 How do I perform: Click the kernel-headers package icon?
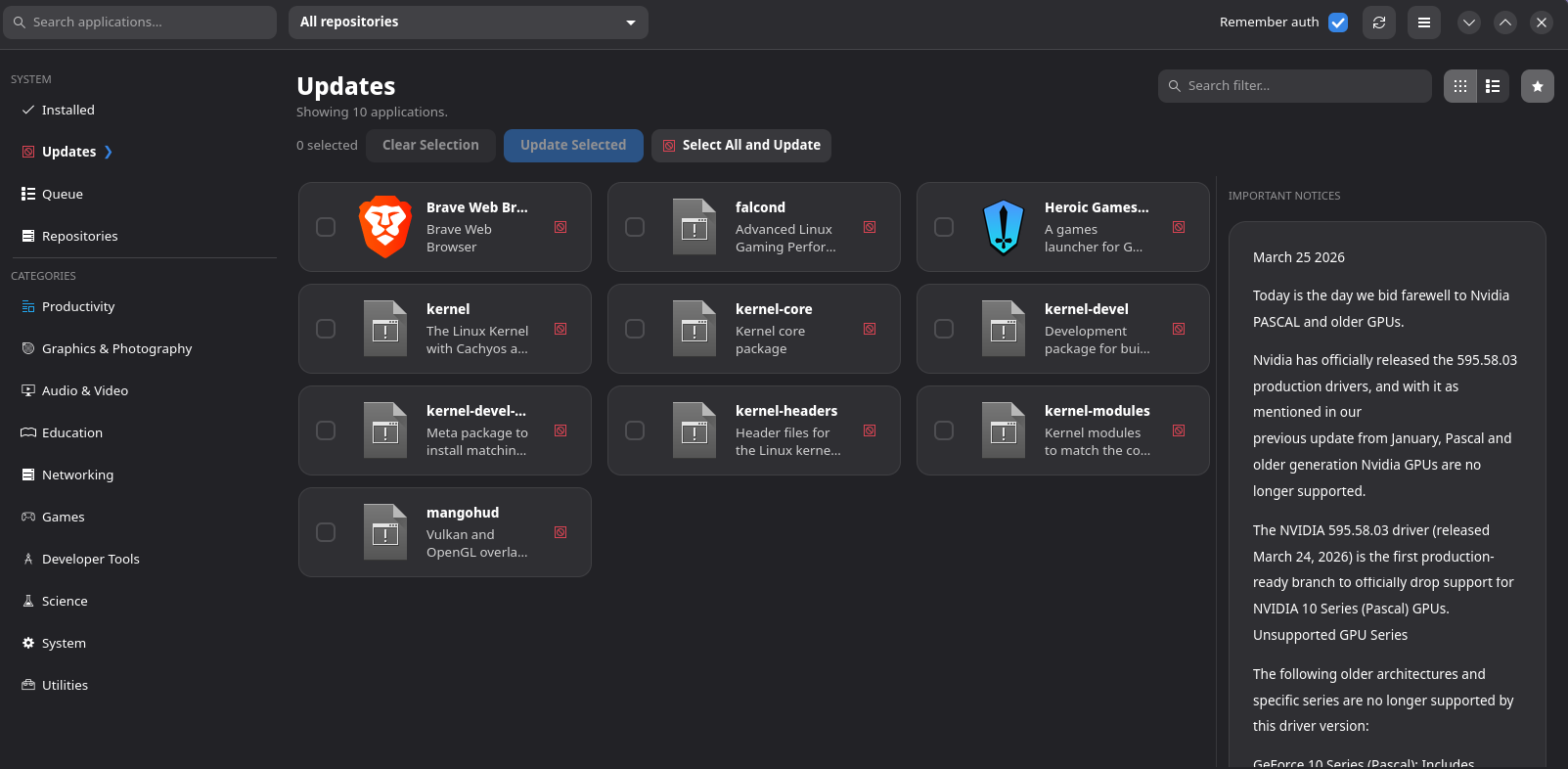694,430
